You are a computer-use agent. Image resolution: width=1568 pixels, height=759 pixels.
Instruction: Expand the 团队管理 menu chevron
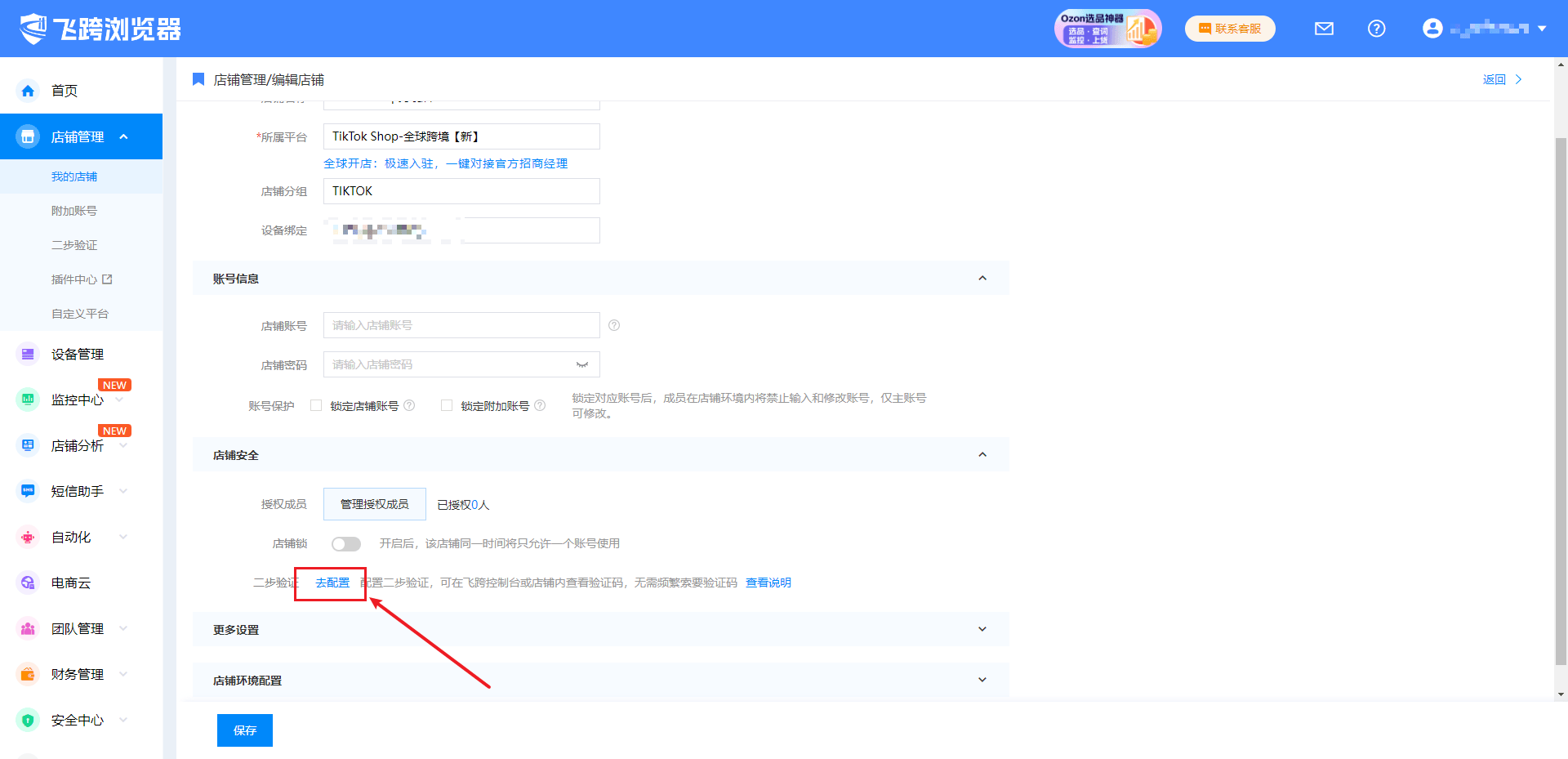click(x=123, y=628)
